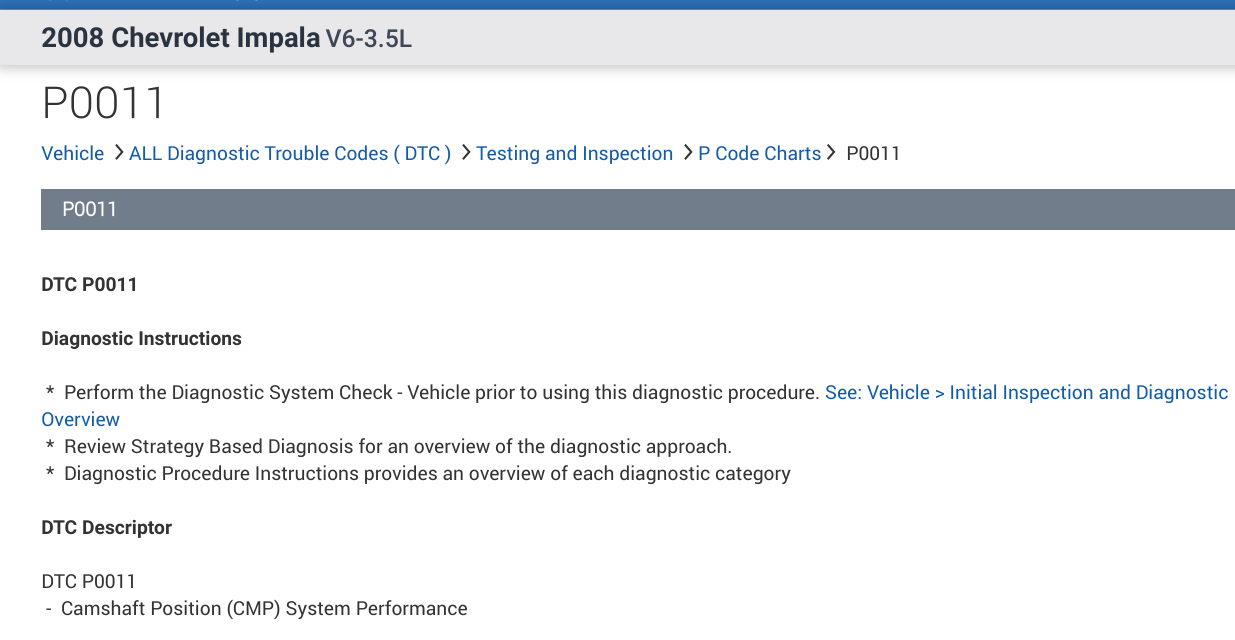The height and width of the screenshot is (640, 1235).
Task: Click the Camshaft Position (CMP) System Performance text
Action: [264, 608]
